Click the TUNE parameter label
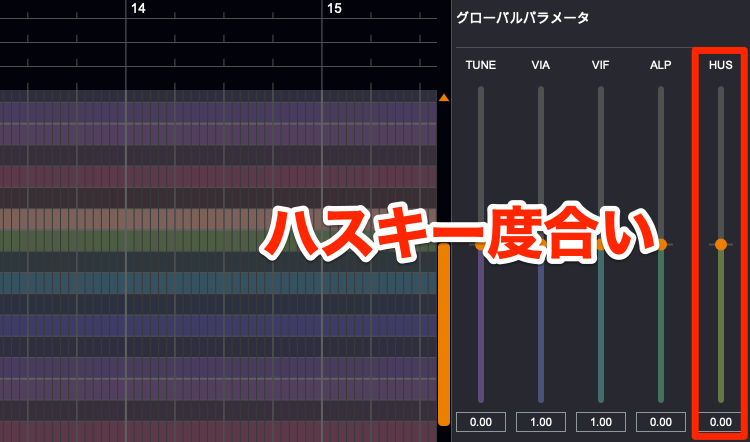This screenshot has width=750, height=442. (x=481, y=65)
